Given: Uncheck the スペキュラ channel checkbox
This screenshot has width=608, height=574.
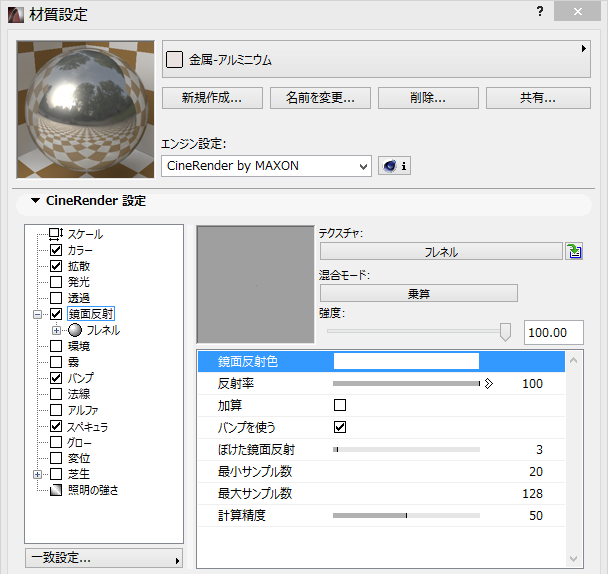Looking at the screenshot, I should coord(56,426).
